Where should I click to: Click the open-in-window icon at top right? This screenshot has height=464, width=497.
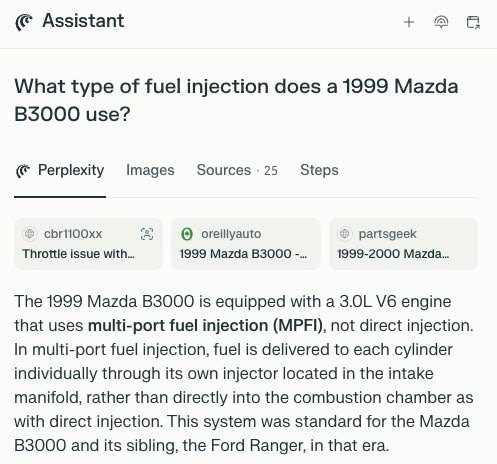pos(473,22)
